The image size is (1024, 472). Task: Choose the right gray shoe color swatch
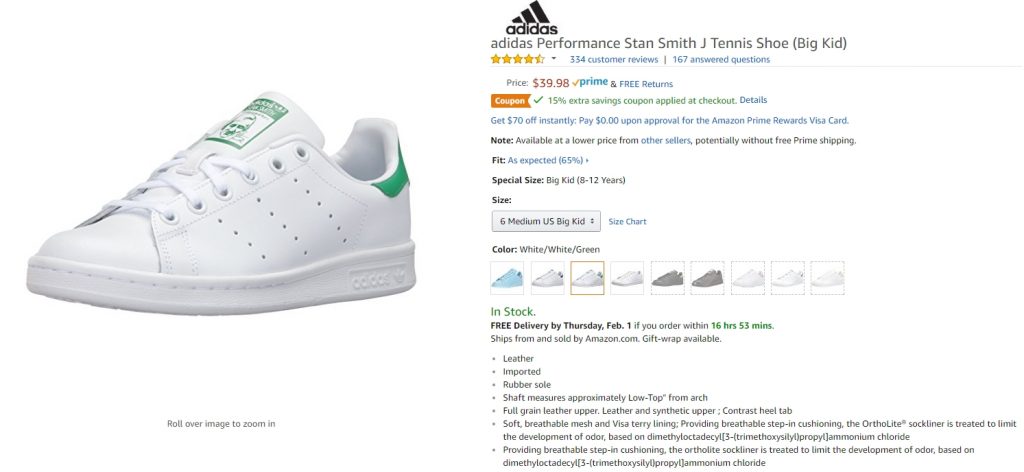tap(707, 277)
